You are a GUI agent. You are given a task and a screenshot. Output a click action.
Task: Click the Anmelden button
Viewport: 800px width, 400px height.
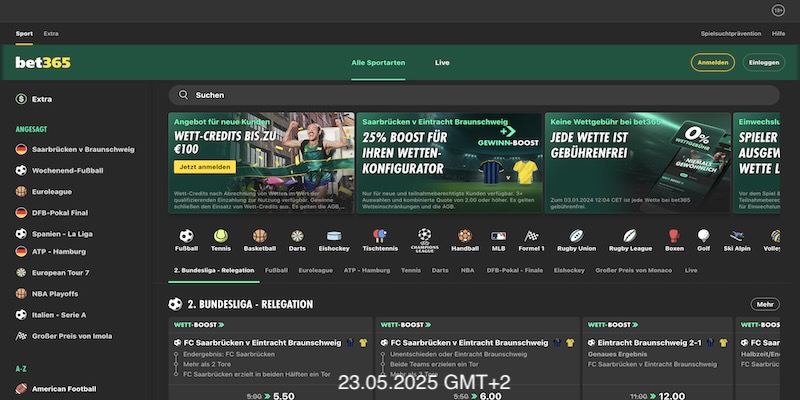[713, 62]
